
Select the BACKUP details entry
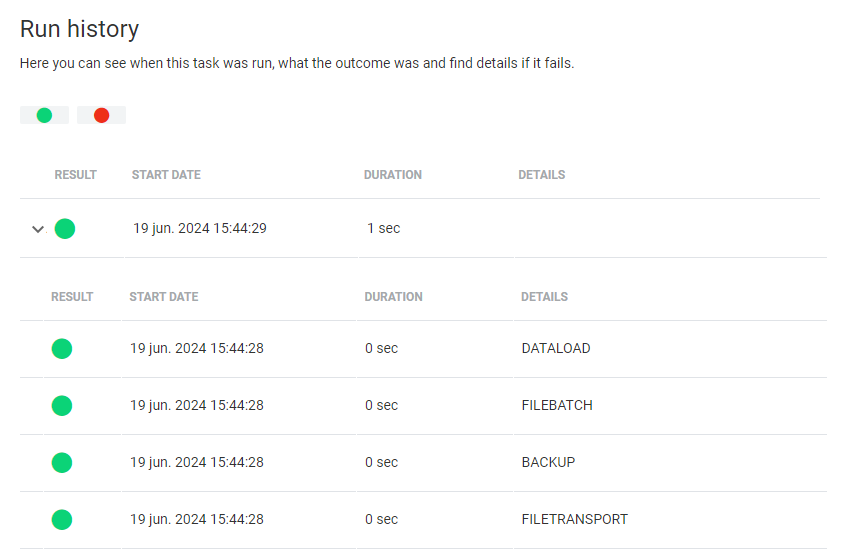548,463
